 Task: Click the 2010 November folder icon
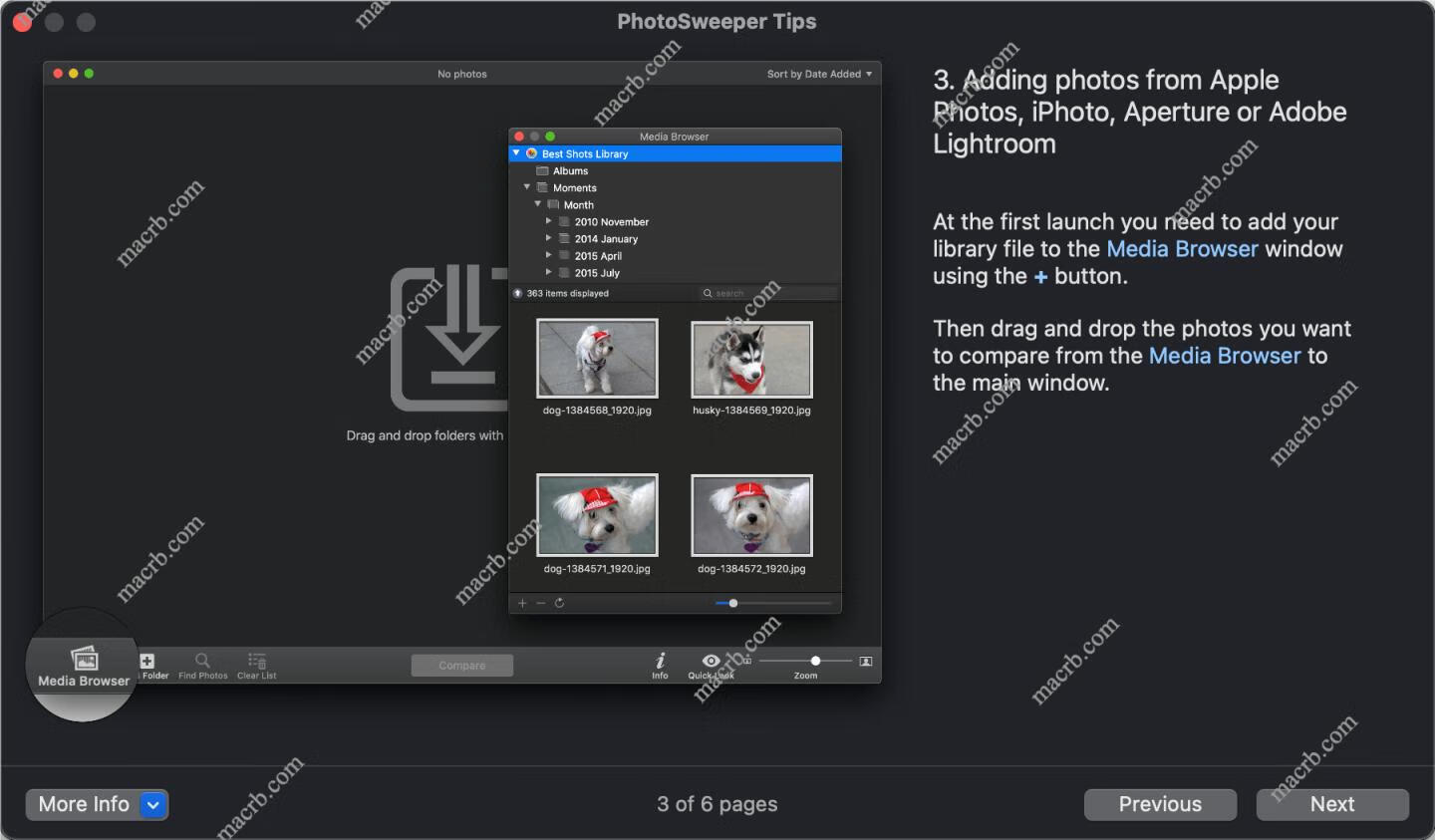[564, 221]
